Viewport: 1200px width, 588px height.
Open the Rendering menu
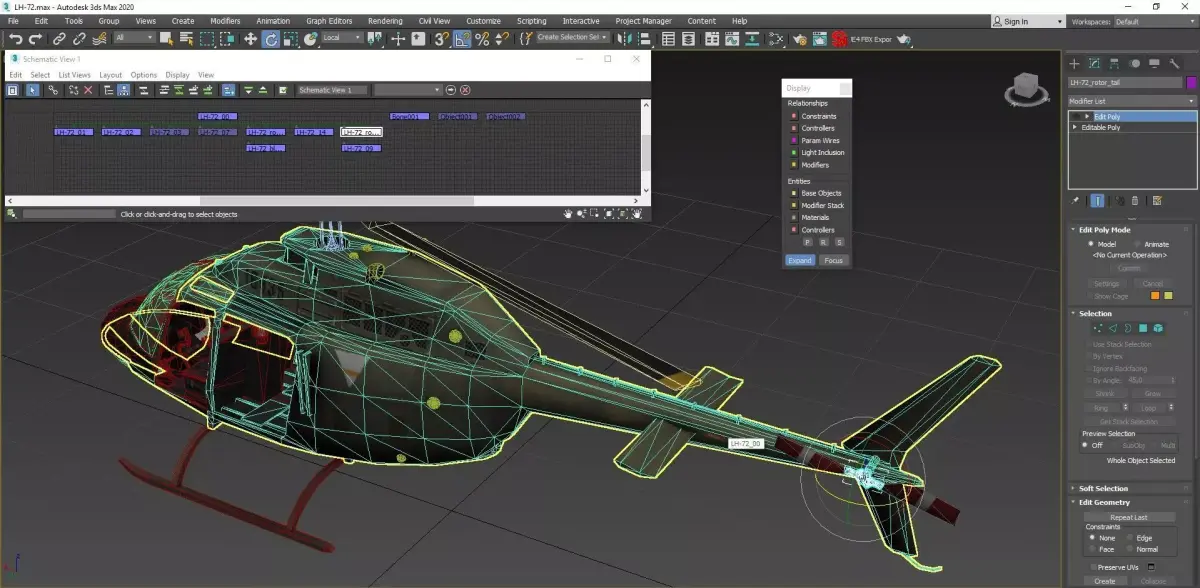coord(385,21)
